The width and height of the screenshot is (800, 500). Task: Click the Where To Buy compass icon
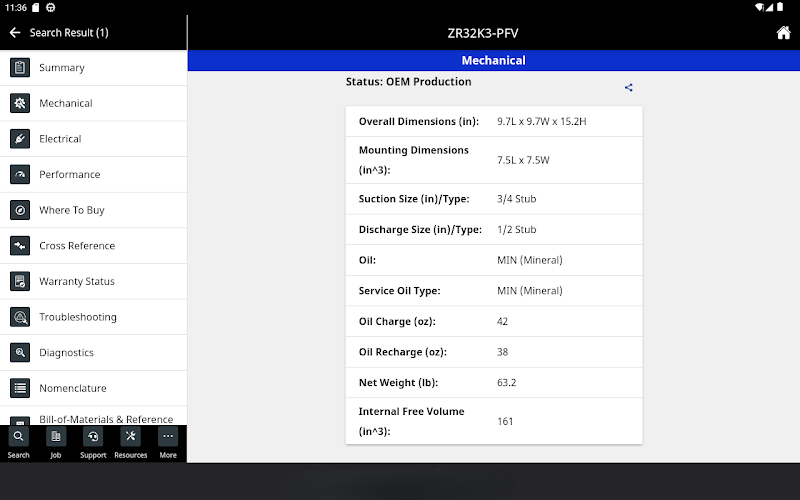tap(20, 210)
